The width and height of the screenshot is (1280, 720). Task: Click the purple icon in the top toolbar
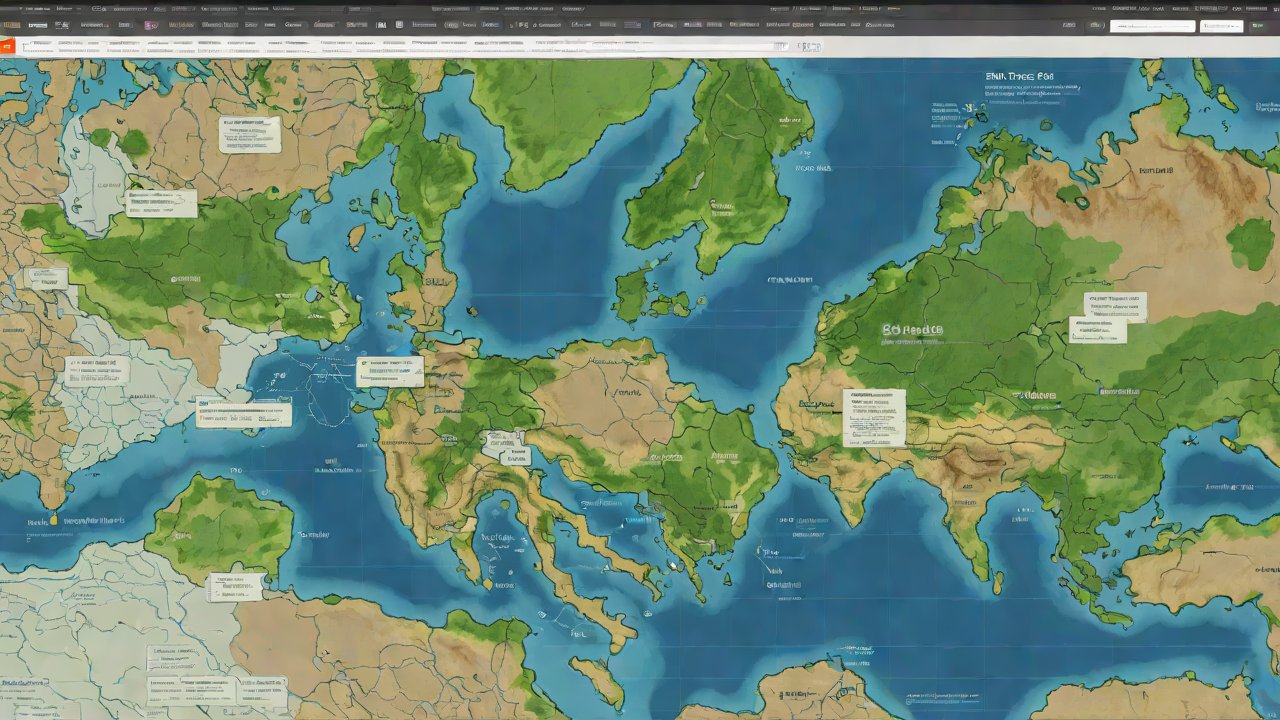pos(150,24)
